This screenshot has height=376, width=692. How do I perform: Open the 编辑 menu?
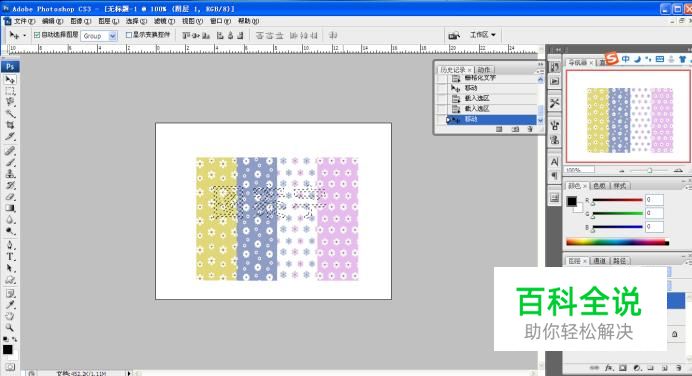(52, 21)
